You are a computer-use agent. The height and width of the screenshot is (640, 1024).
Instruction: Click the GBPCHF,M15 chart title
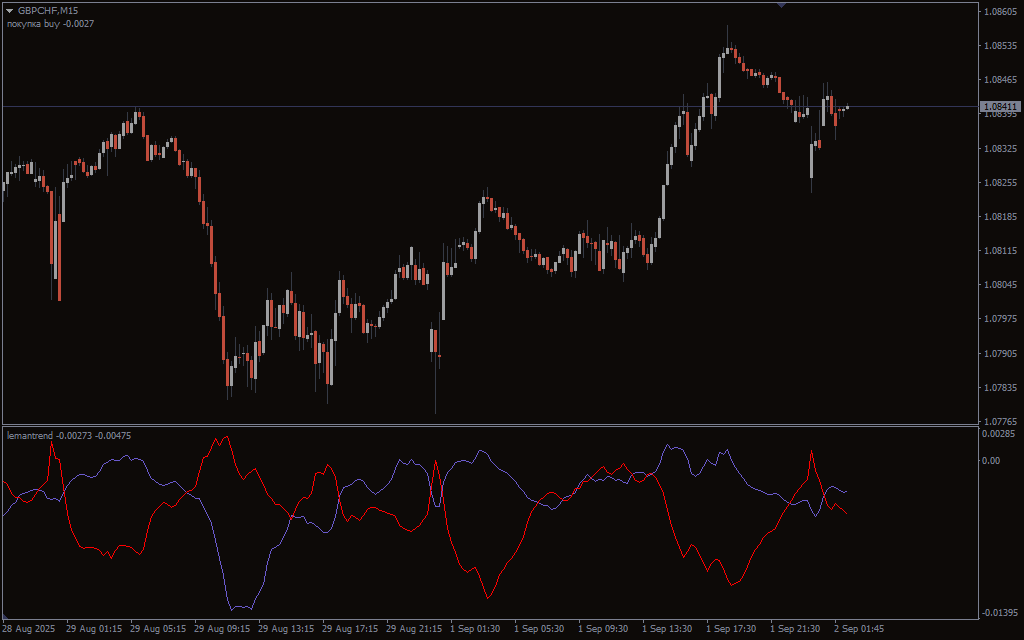(x=48, y=10)
